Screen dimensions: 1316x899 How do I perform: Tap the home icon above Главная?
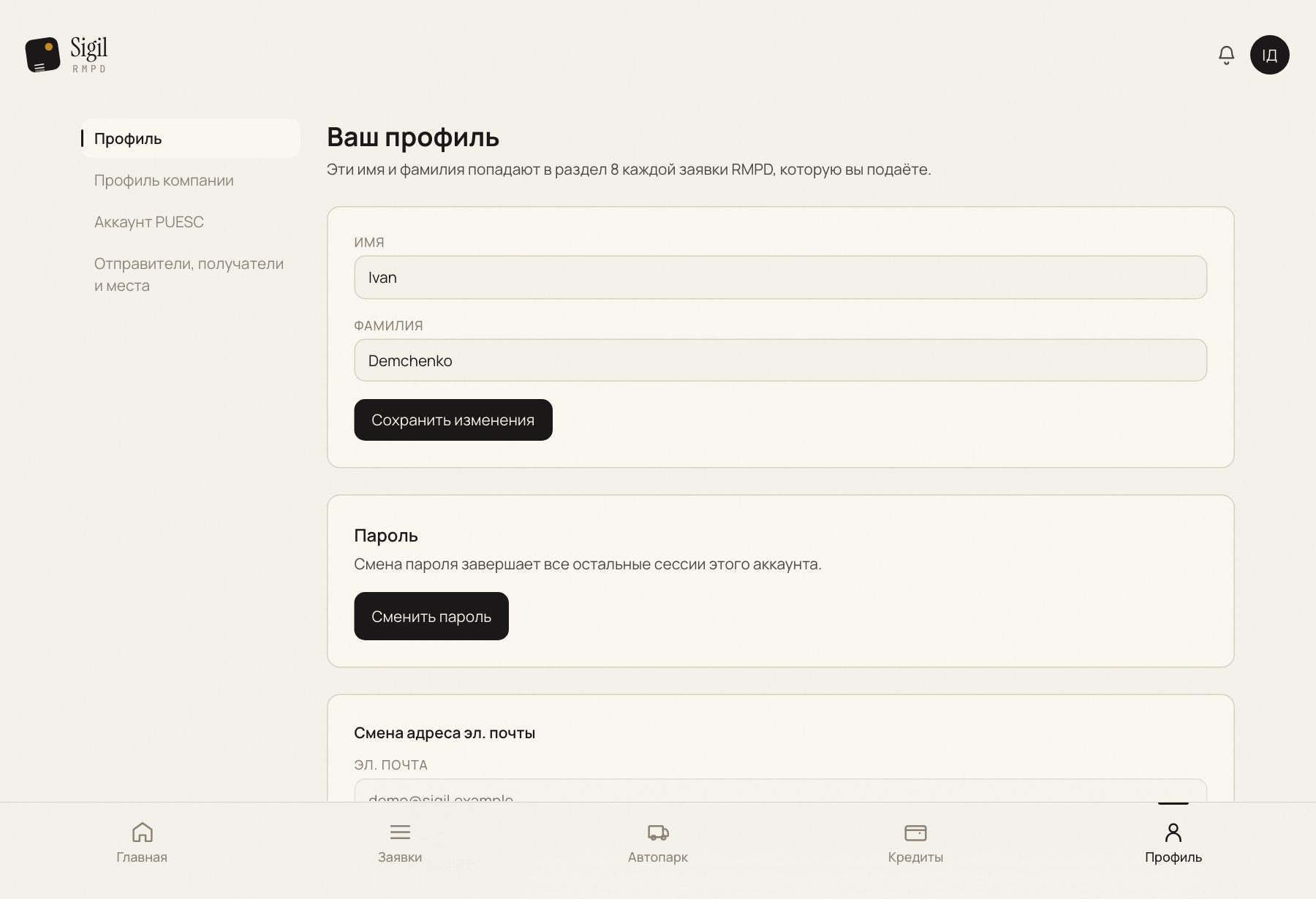142,832
